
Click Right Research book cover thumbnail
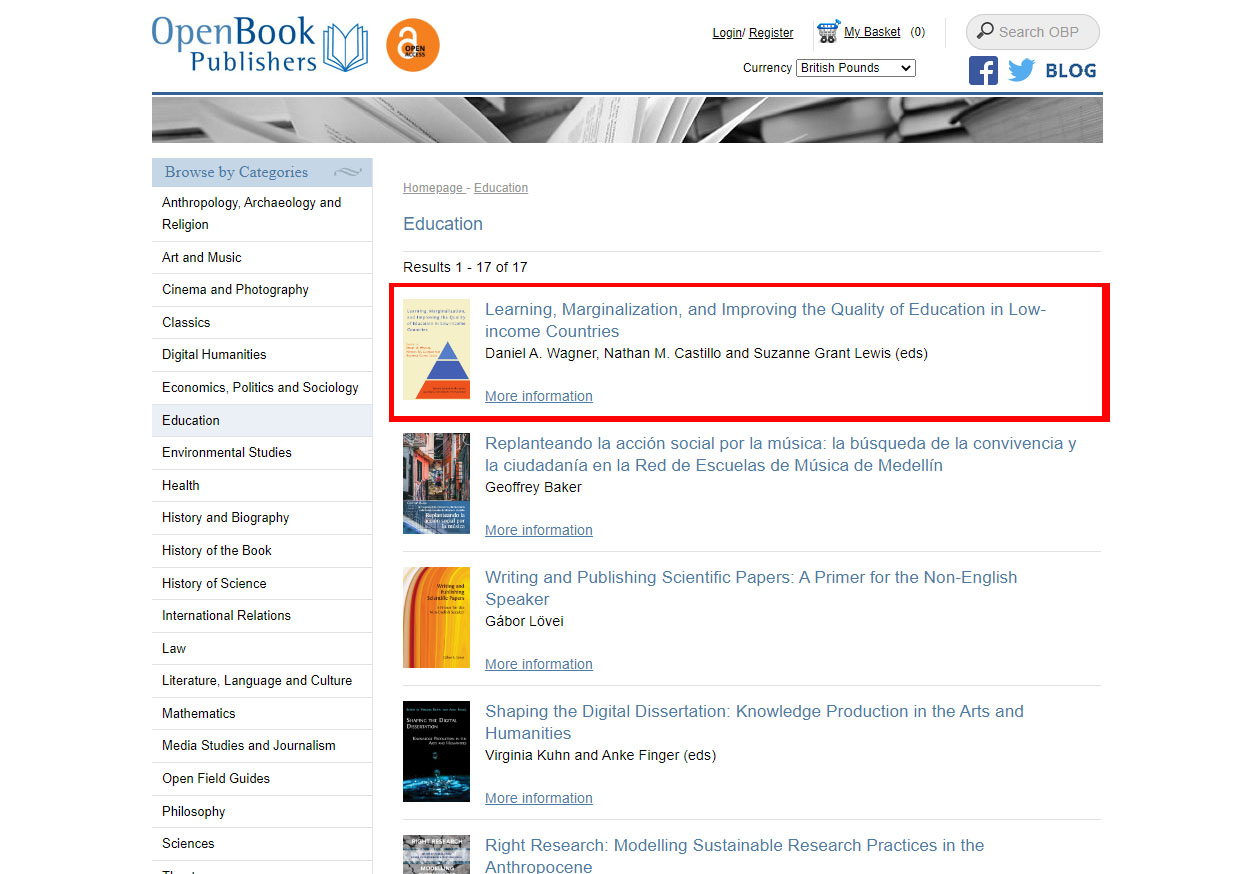tap(436, 855)
